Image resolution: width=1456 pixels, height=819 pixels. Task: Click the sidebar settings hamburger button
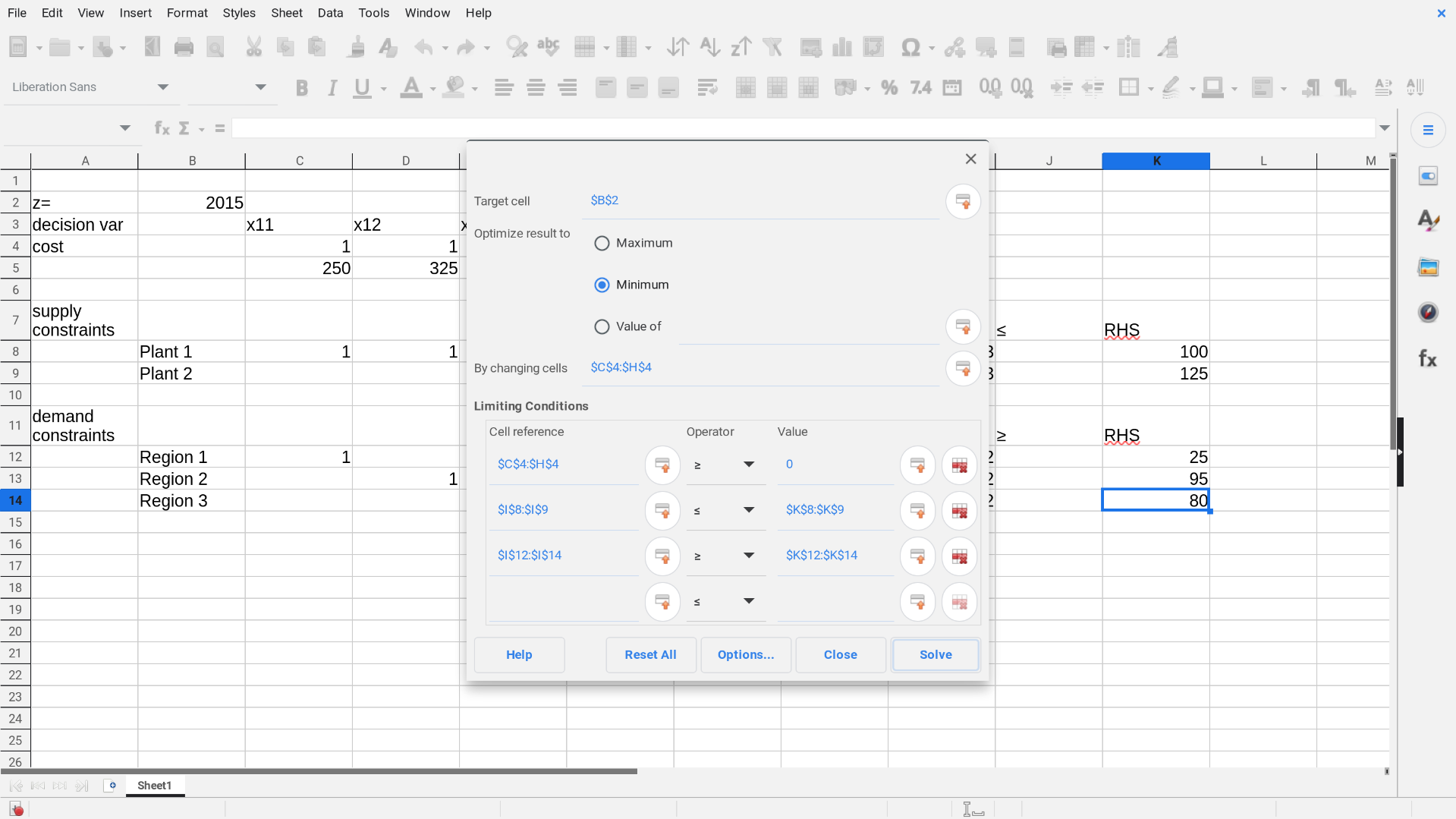(x=1428, y=131)
